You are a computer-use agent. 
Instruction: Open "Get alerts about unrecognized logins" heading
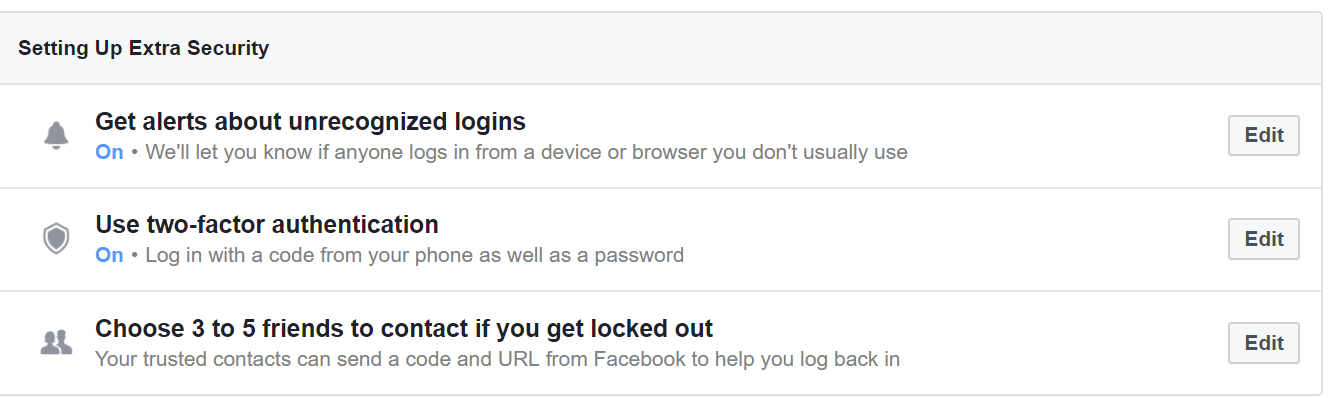[310, 122]
